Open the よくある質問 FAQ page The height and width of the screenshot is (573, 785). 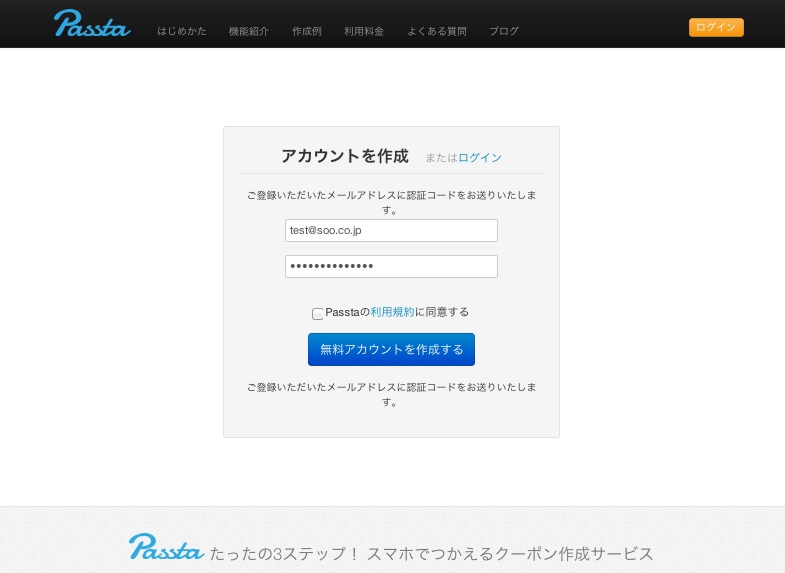[x=436, y=31]
